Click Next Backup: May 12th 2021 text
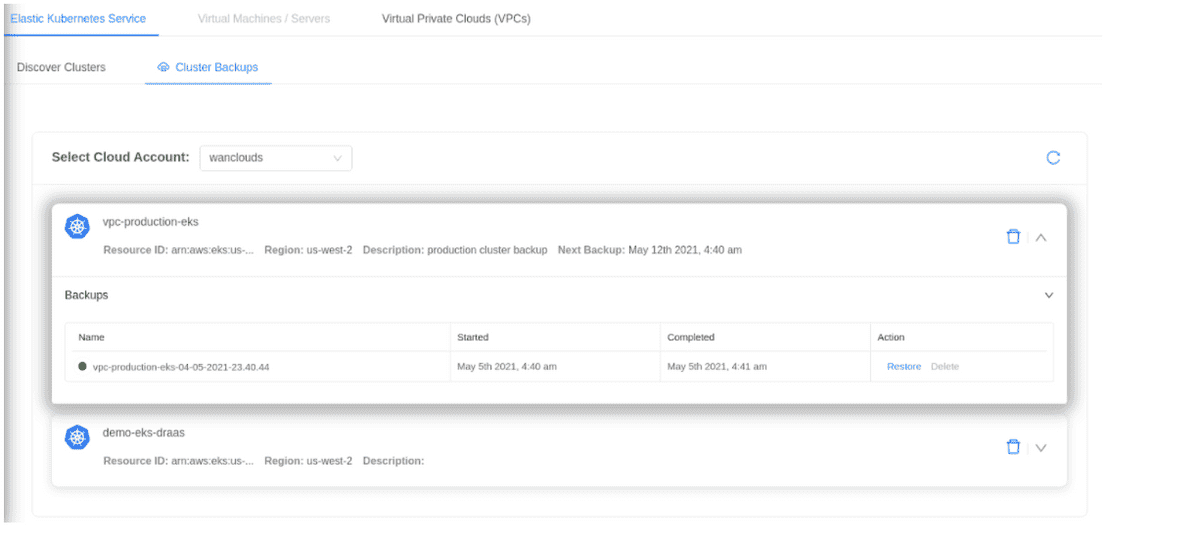 [650, 250]
